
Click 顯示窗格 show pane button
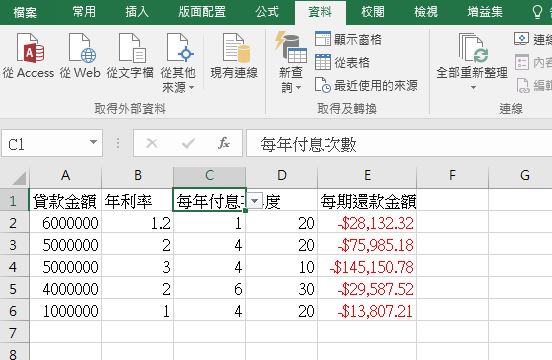(349, 39)
